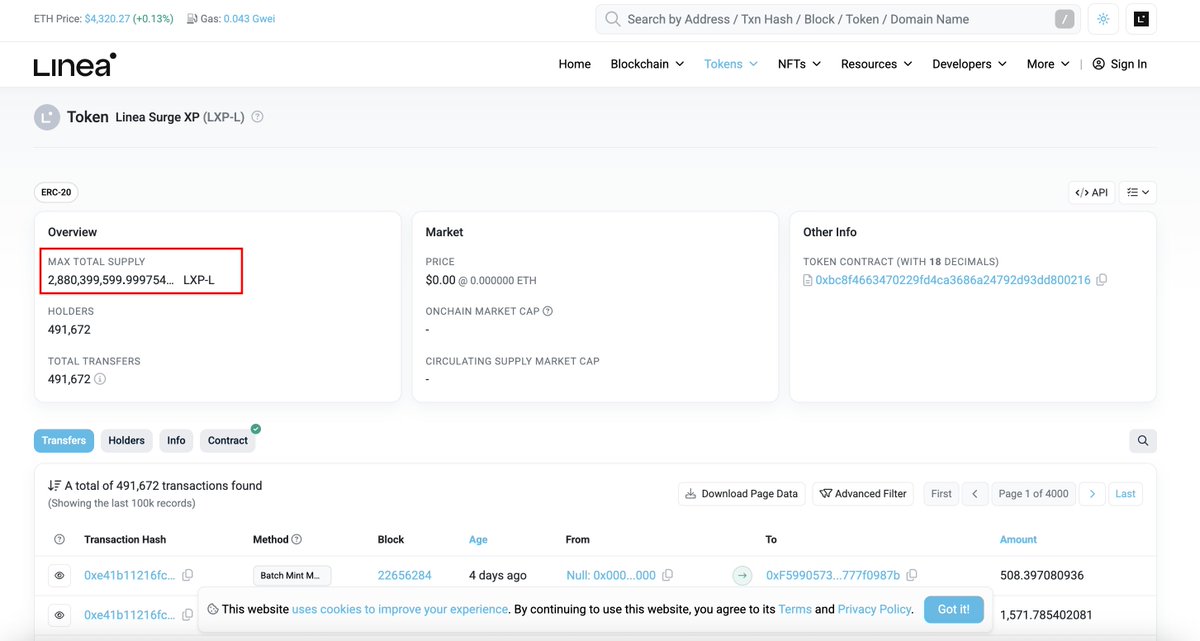1200x641 pixels.
Task: Click the token avatar icon beside Token
Action: (x=47, y=117)
